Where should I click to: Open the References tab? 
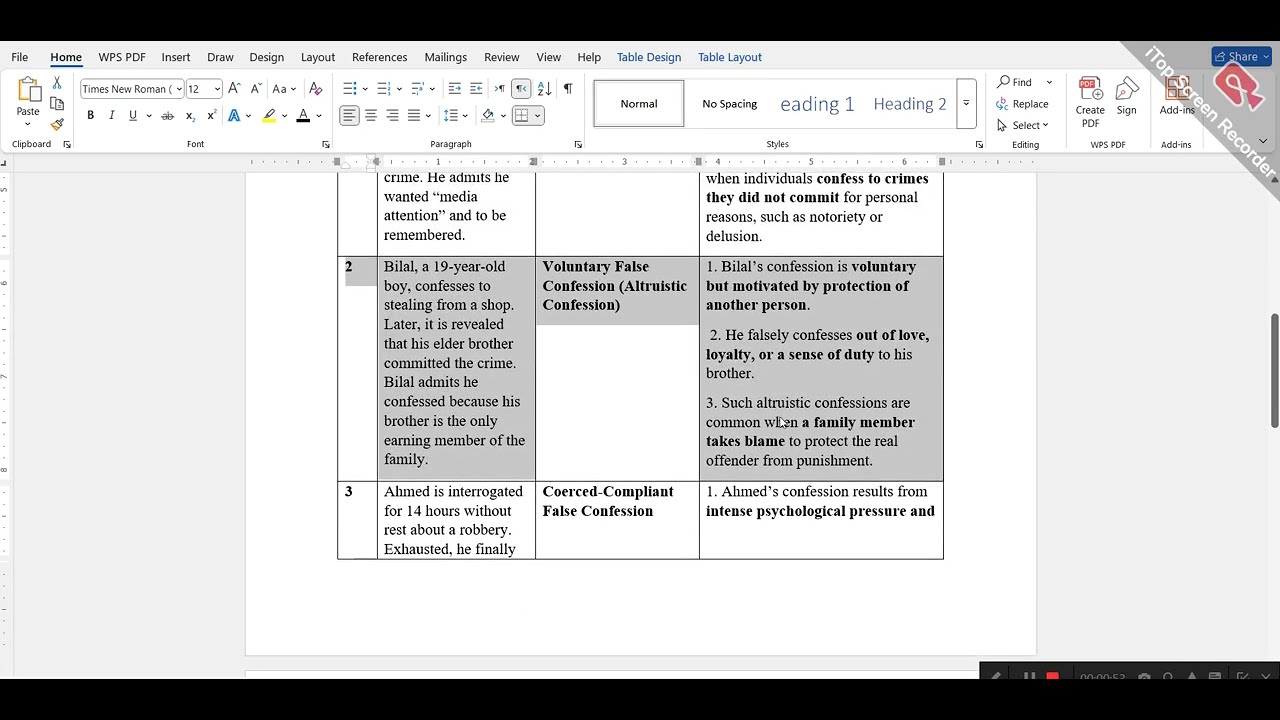[x=380, y=57]
